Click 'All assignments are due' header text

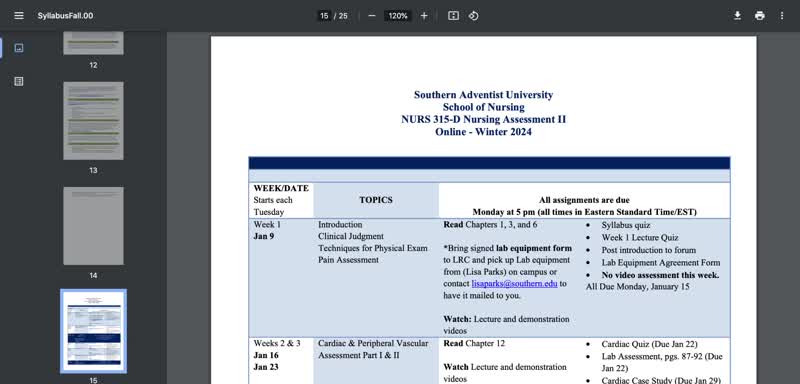click(x=584, y=200)
